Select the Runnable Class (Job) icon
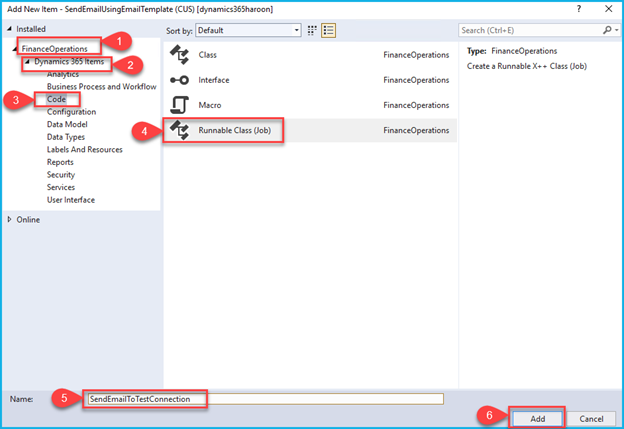Image resolution: width=624 pixels, height=429 pixels. (180, 130)
